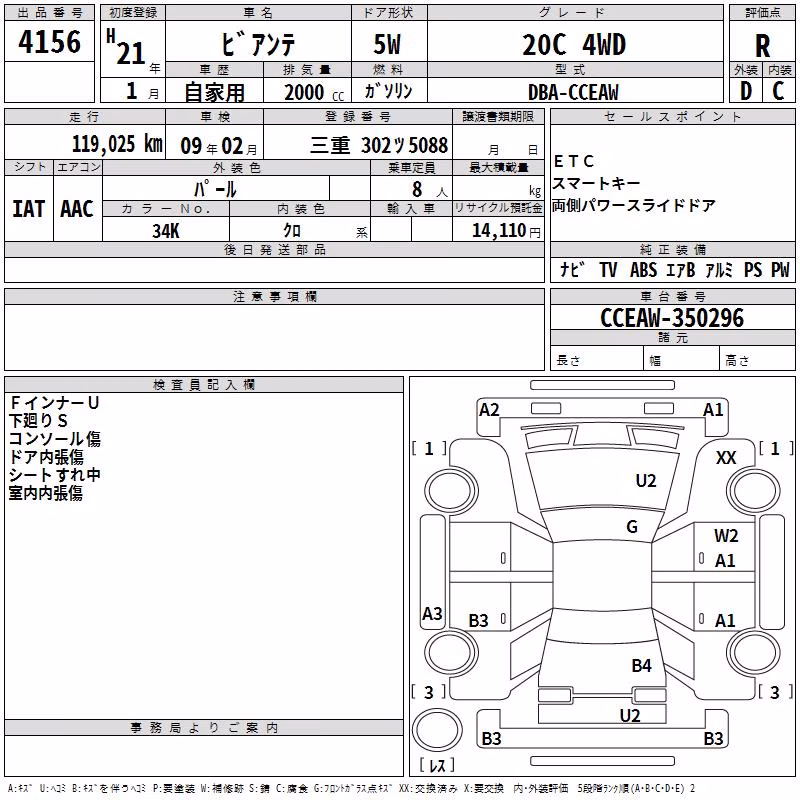Select the fuel type "ガソリン"
This screenshot has height=800, width=800.
pyautogui.click(x=388, y=91)
